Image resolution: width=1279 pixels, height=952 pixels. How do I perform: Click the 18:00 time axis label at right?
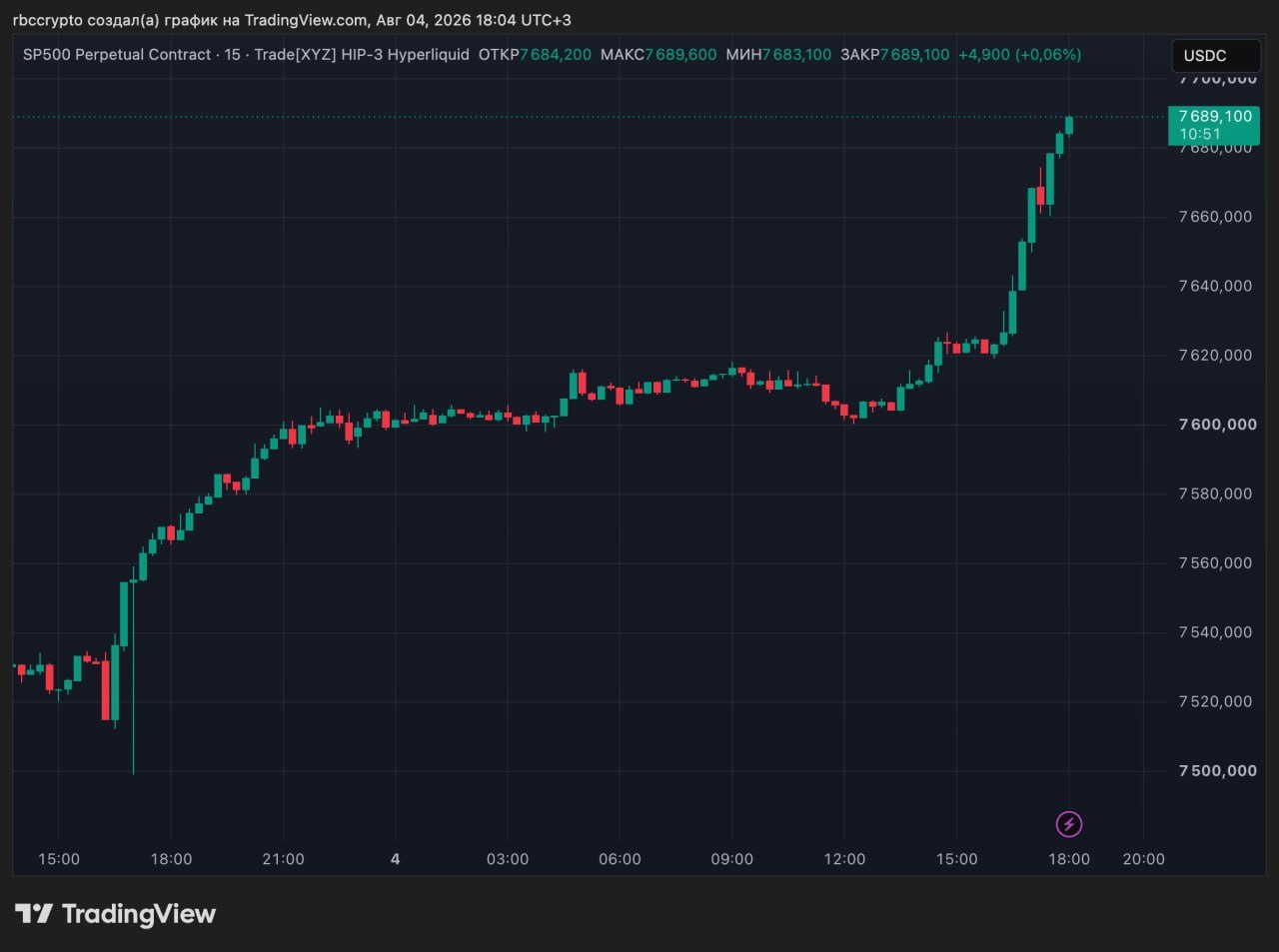point(1069,859)
